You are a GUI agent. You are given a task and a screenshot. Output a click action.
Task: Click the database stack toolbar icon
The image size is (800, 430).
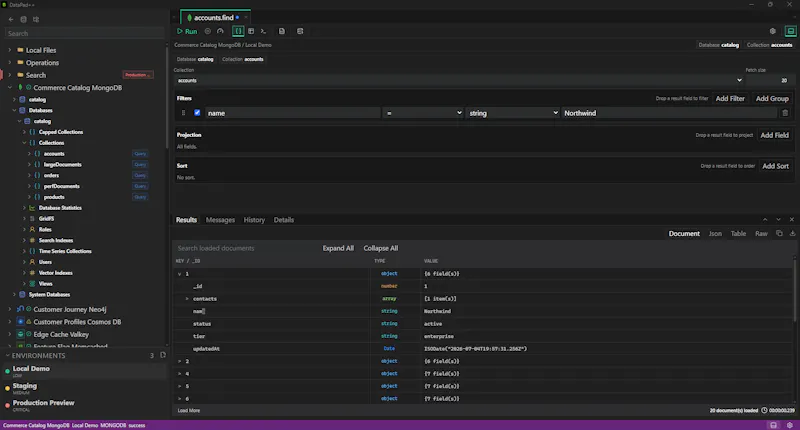pyautogui.click(x=300, y=31)
